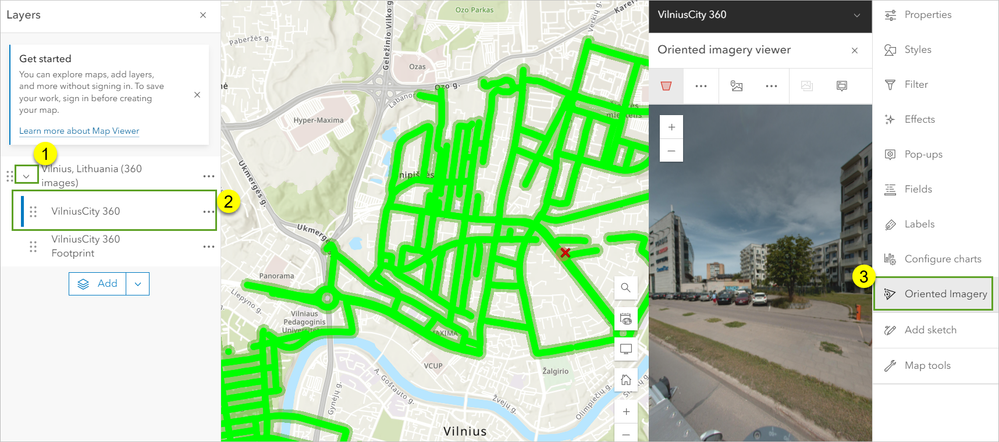Click the red X marker on map

[564, 253]
